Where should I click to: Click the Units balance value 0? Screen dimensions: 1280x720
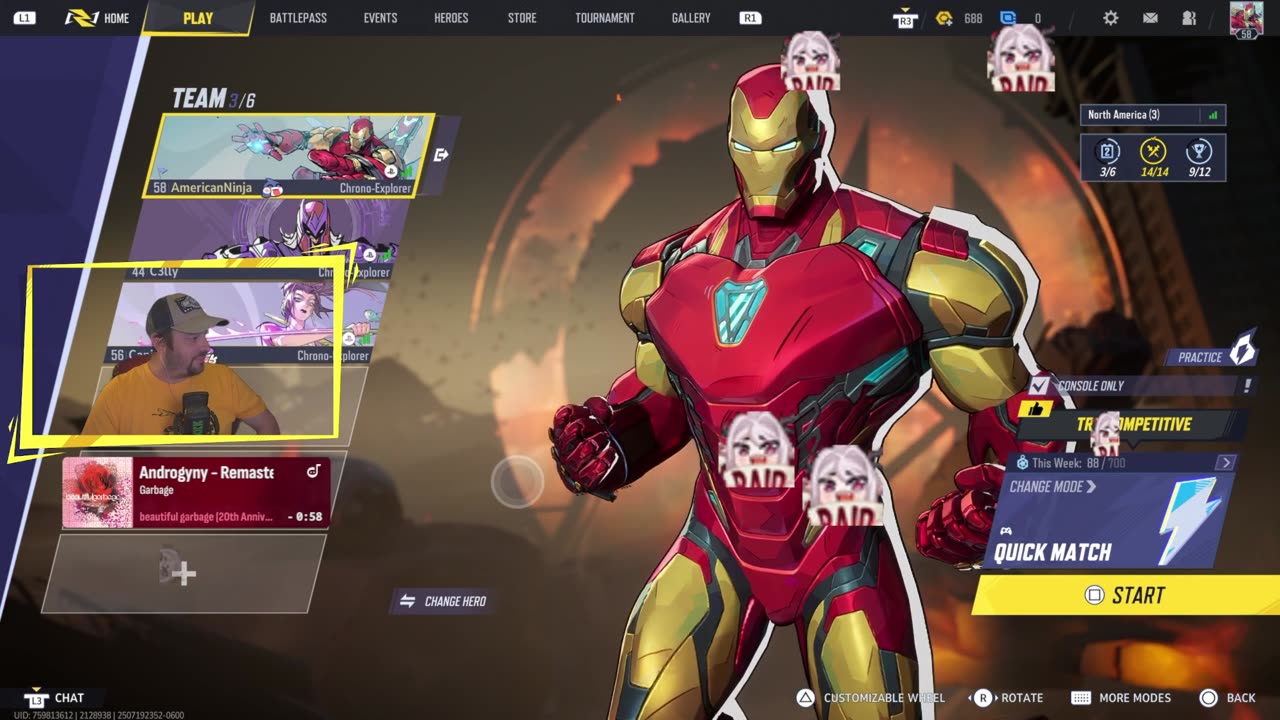[1037, 18]
